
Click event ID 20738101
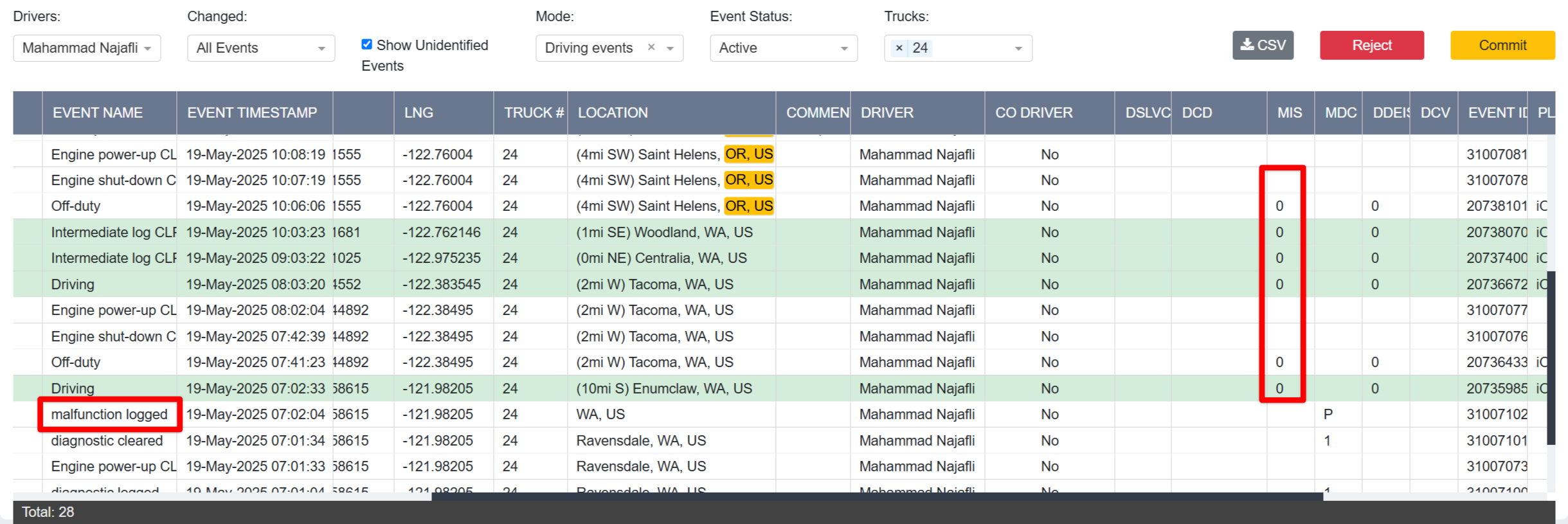pyautogui.click(x=1497, y=206)
